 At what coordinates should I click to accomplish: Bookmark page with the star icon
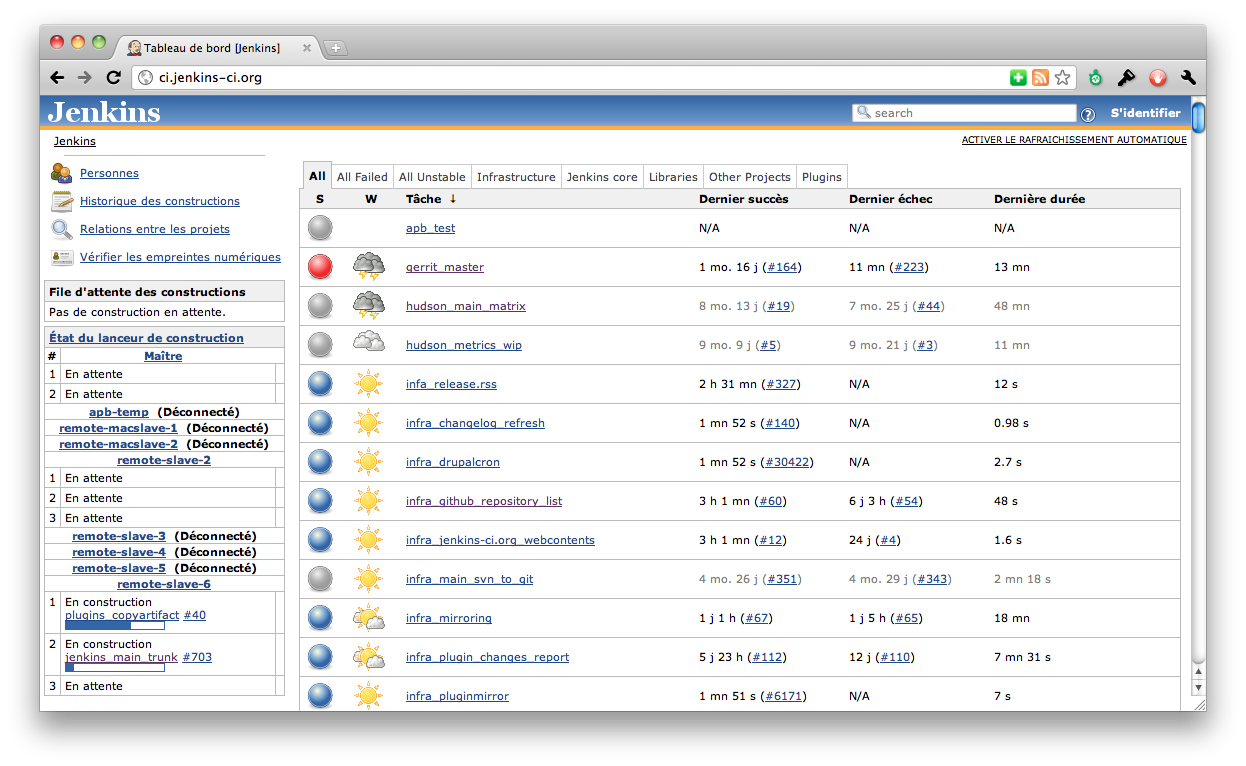(x=1062, y=77)
